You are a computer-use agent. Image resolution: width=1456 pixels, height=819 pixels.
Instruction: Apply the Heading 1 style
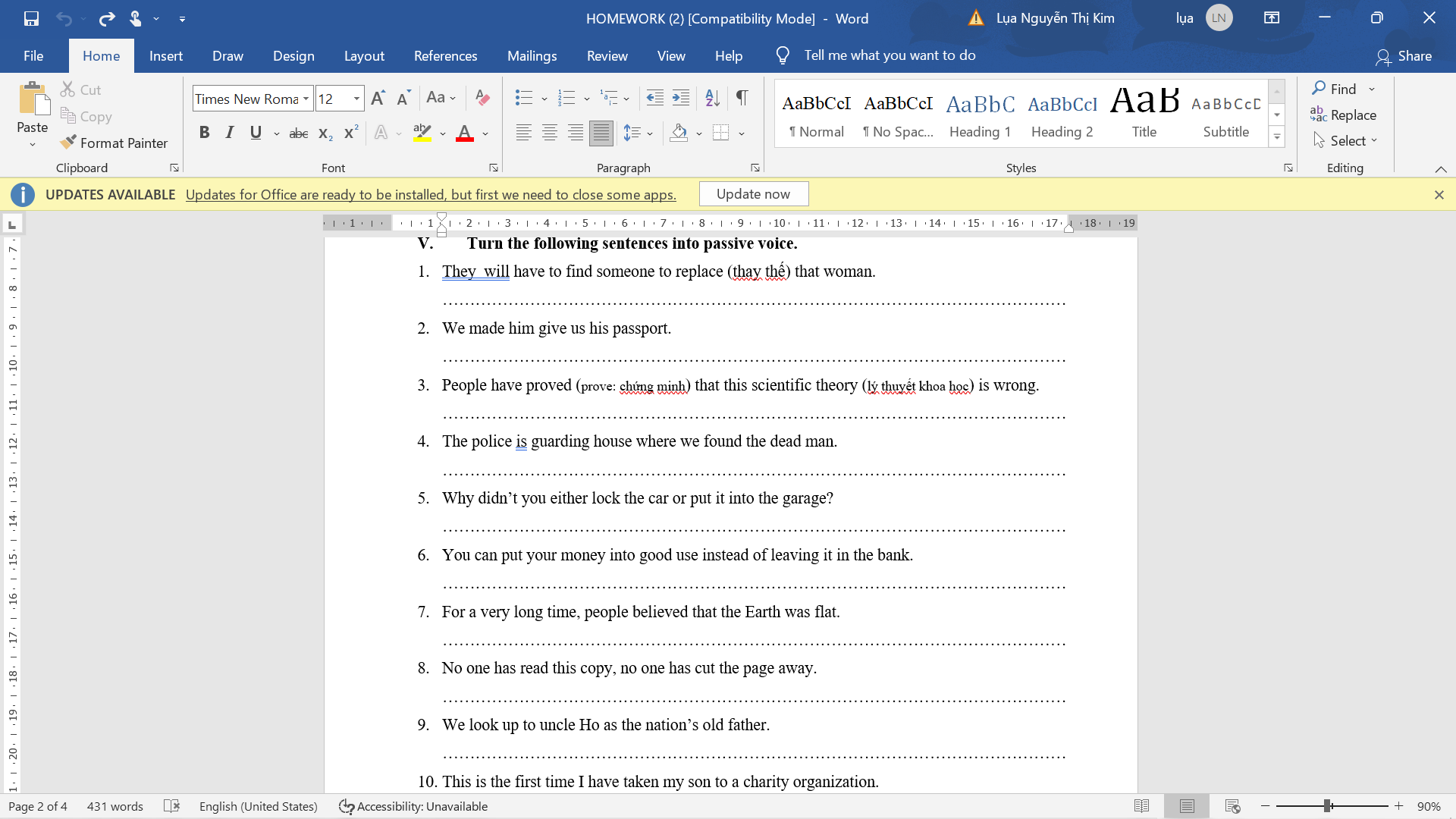[x=980, y=114]
